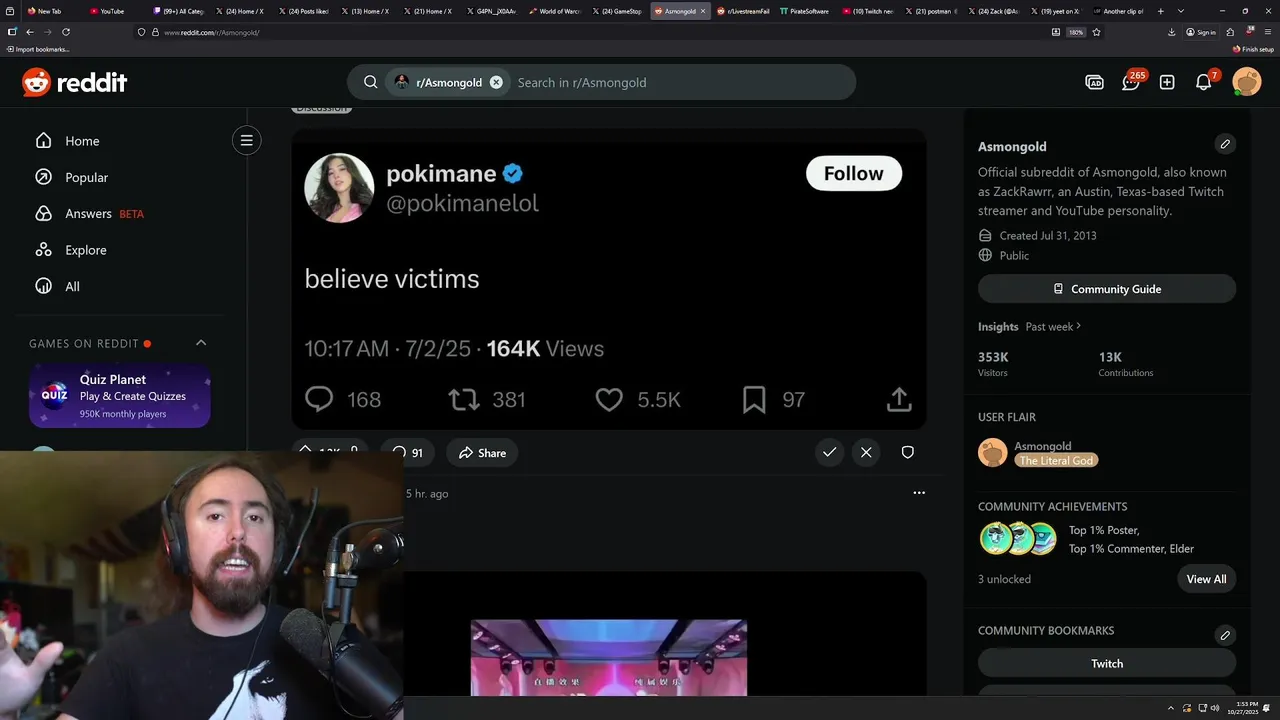Click the Reddit logo to go home
Image resolution: width=1280 pixels, height=720 pixels.
tap(74, 82)
